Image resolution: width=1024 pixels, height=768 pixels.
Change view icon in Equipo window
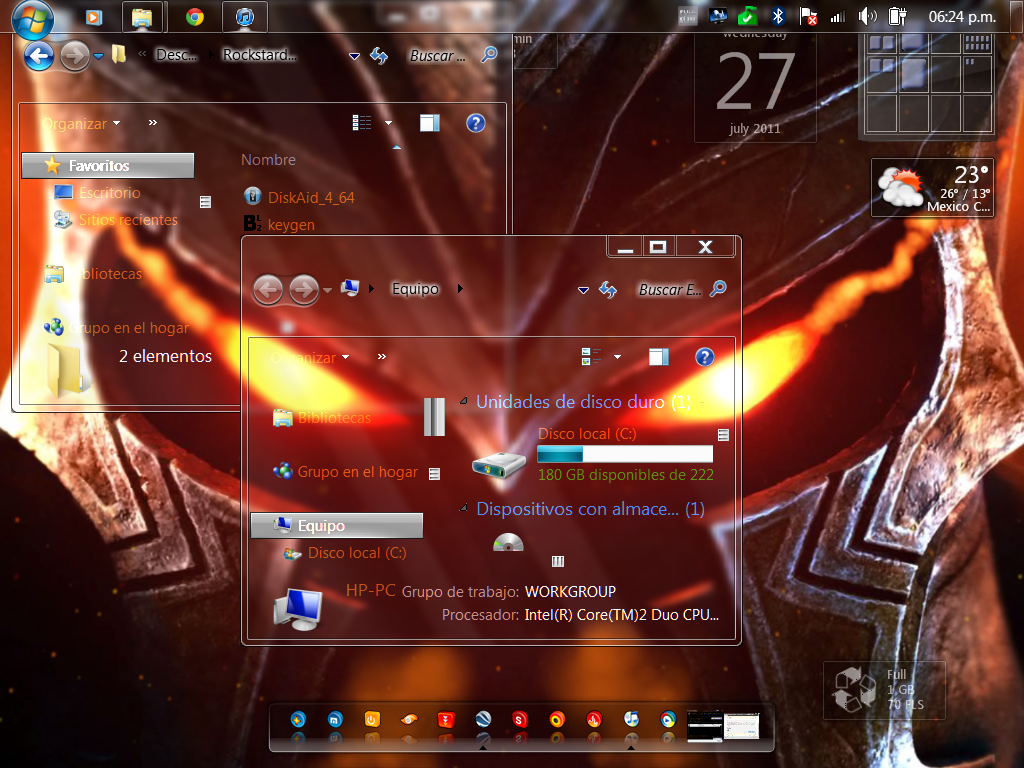pyautogui.click(x=591, y=357)
